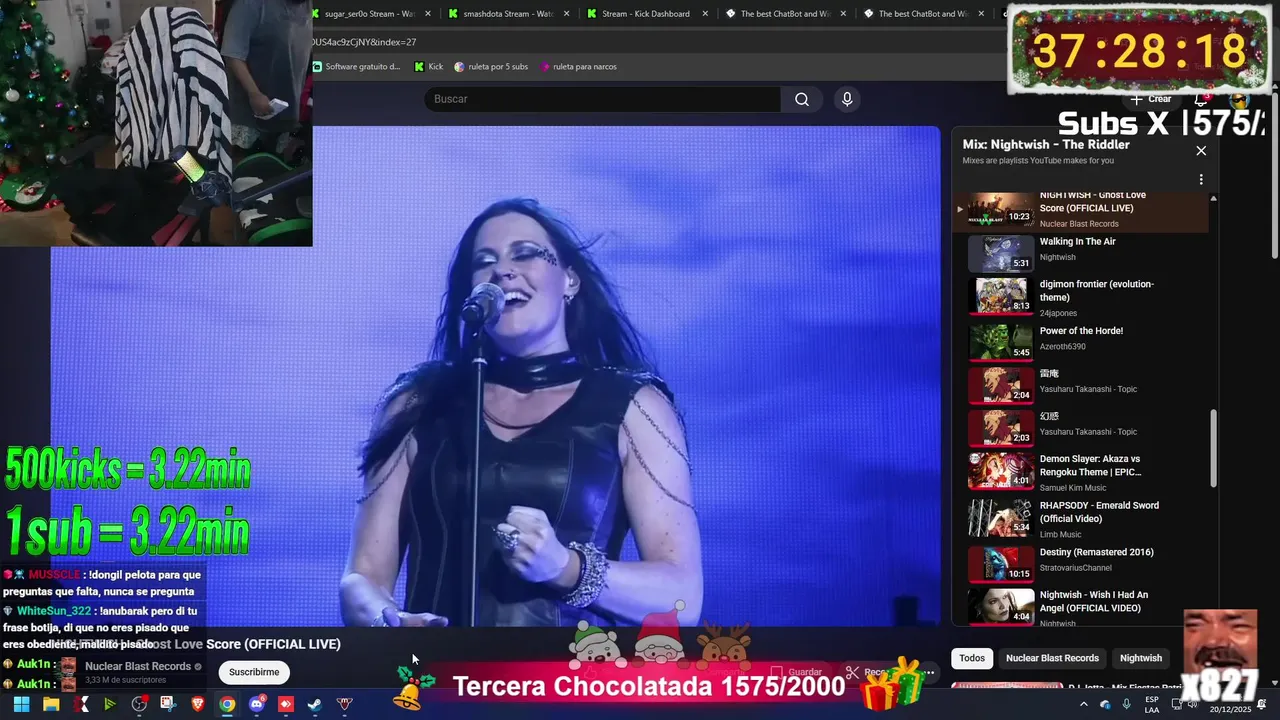The height and width of the screenshot is (720, 1280).
Task: Show hidden system tray icons
Action: [x=1083, y=704]
